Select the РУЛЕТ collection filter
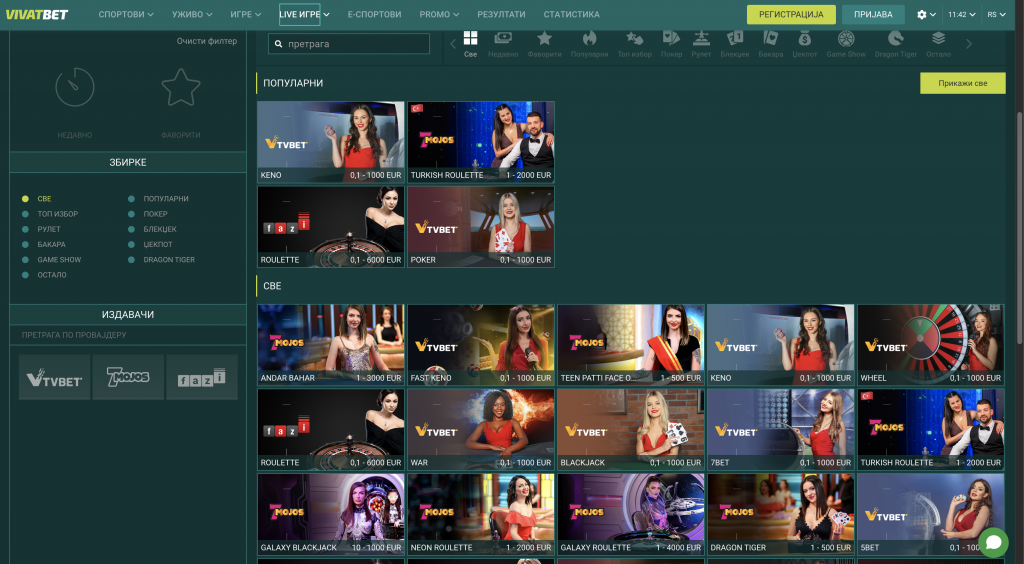The height and width of the screenshot is (564, 1024). click(42, 229)
